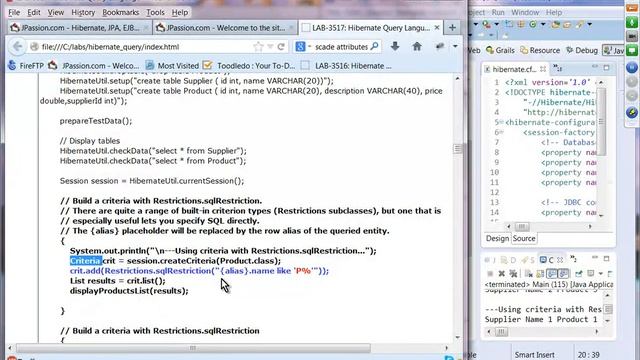This screenshot has height=360, width=640.
Task: Switch editor to Source tab
Action: pyautogui.click(x=524, y=238)
